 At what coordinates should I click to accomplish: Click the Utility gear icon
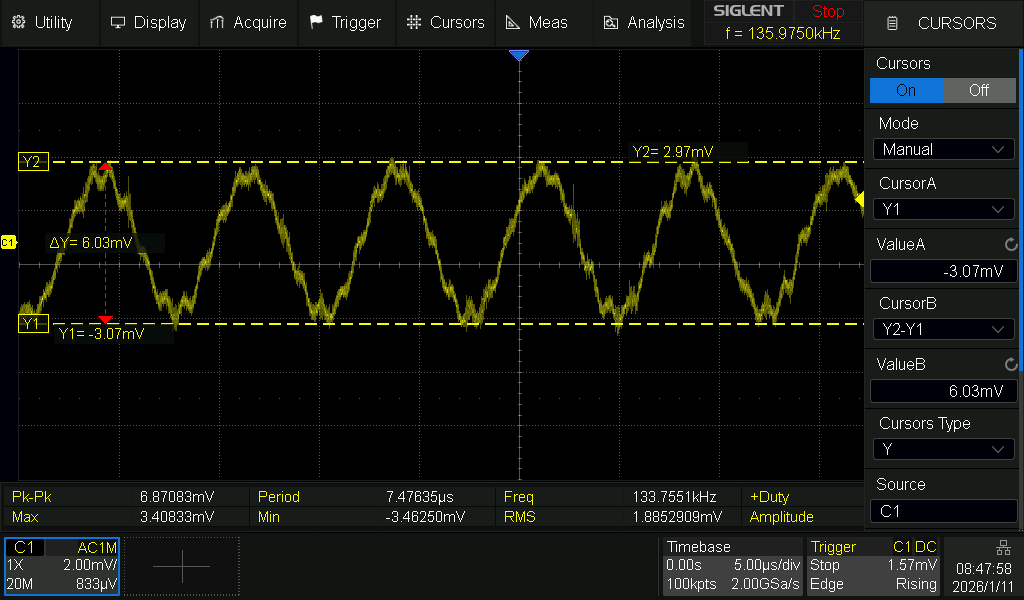pos(18,22)
